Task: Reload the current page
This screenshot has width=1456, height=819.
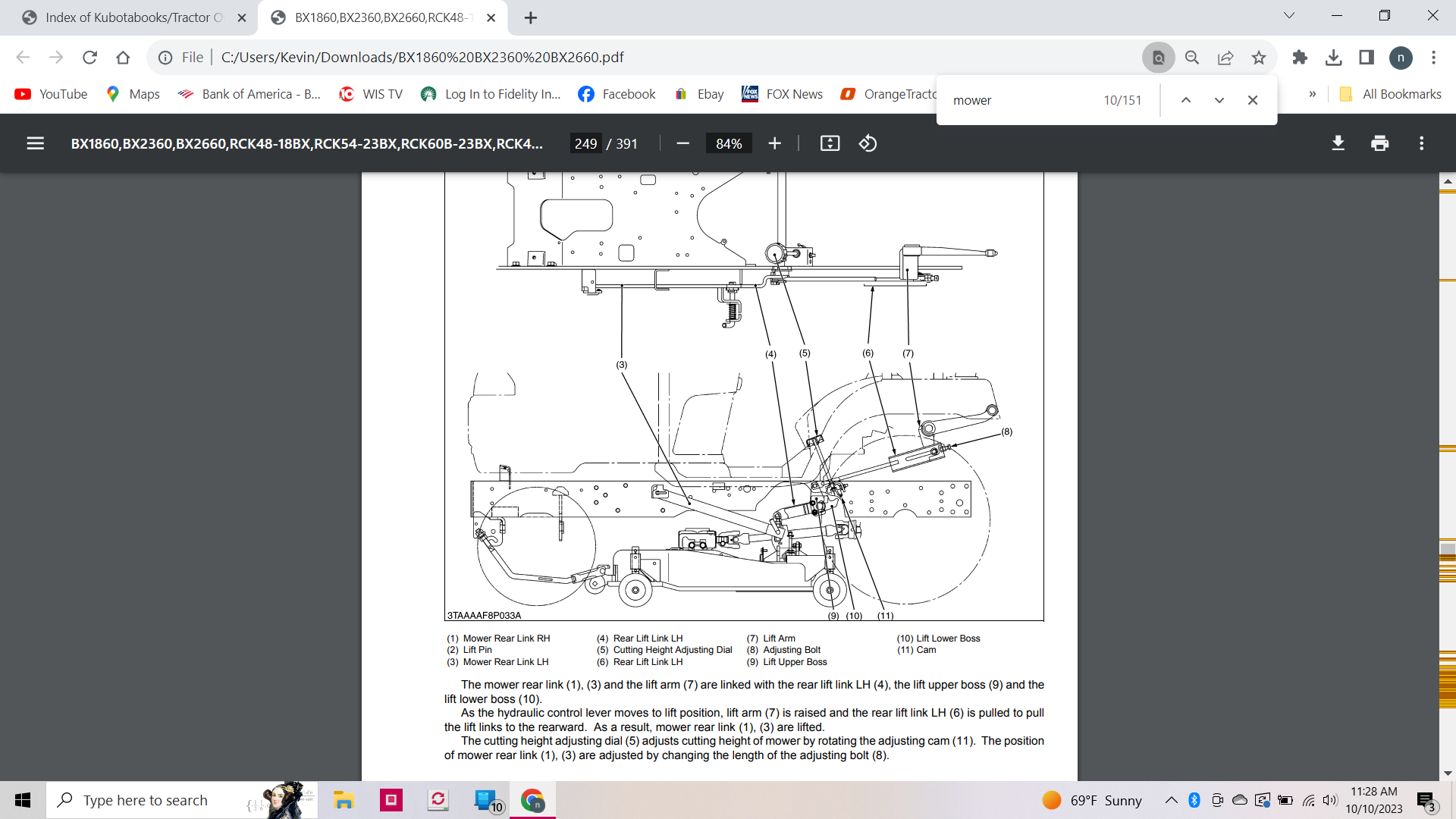Action: [x=89, y=57]
